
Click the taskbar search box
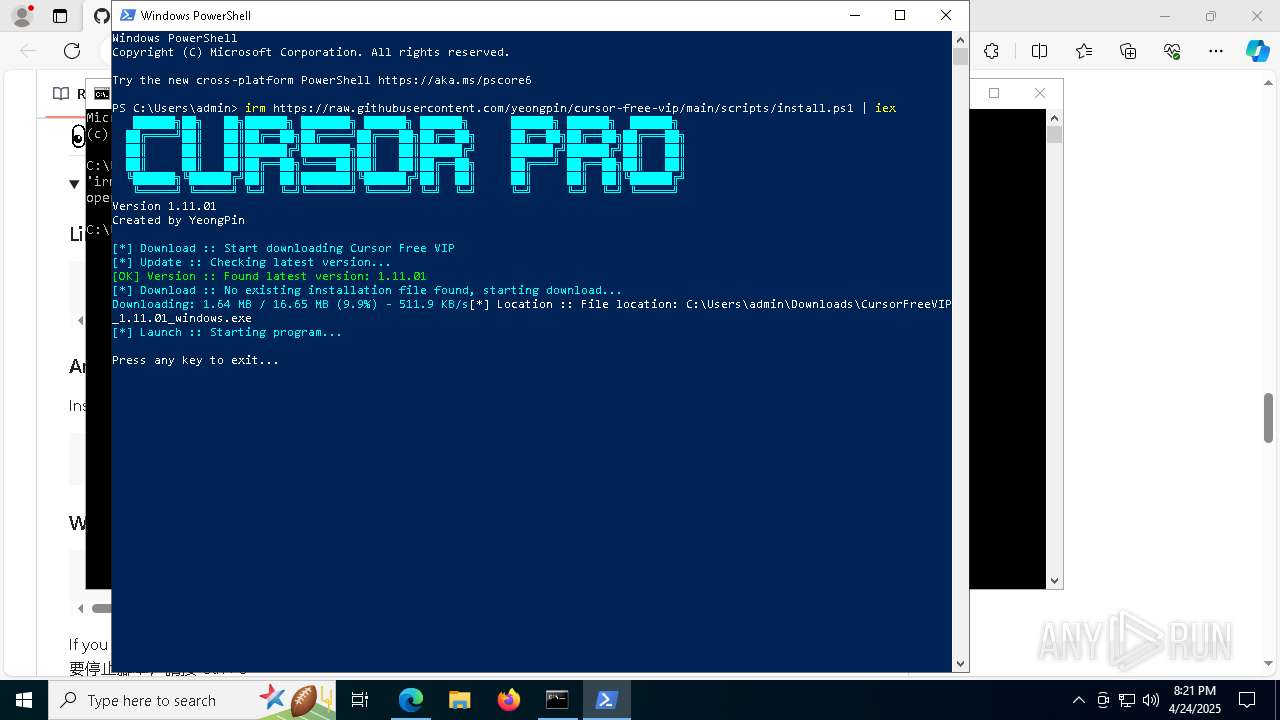193,700
